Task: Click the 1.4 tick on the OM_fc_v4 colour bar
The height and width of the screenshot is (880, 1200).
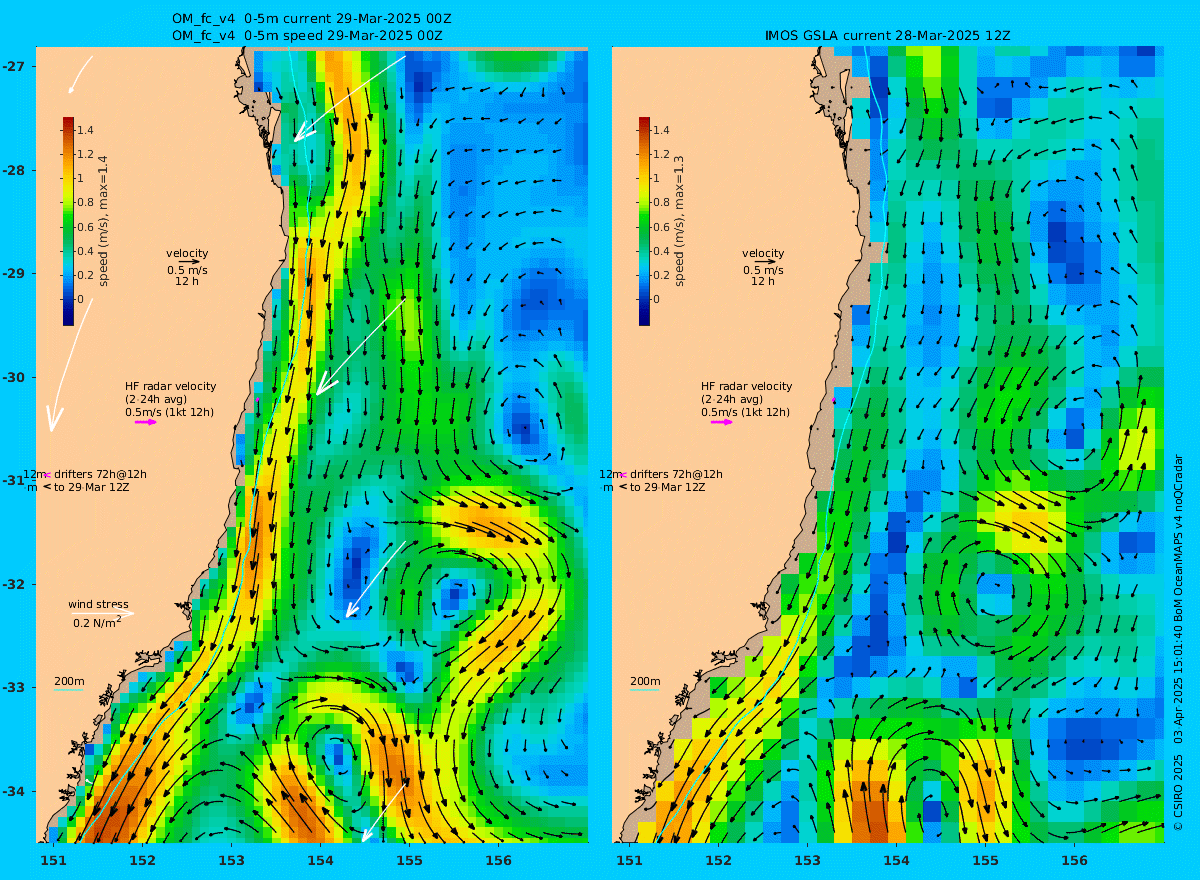Action: 85,130
